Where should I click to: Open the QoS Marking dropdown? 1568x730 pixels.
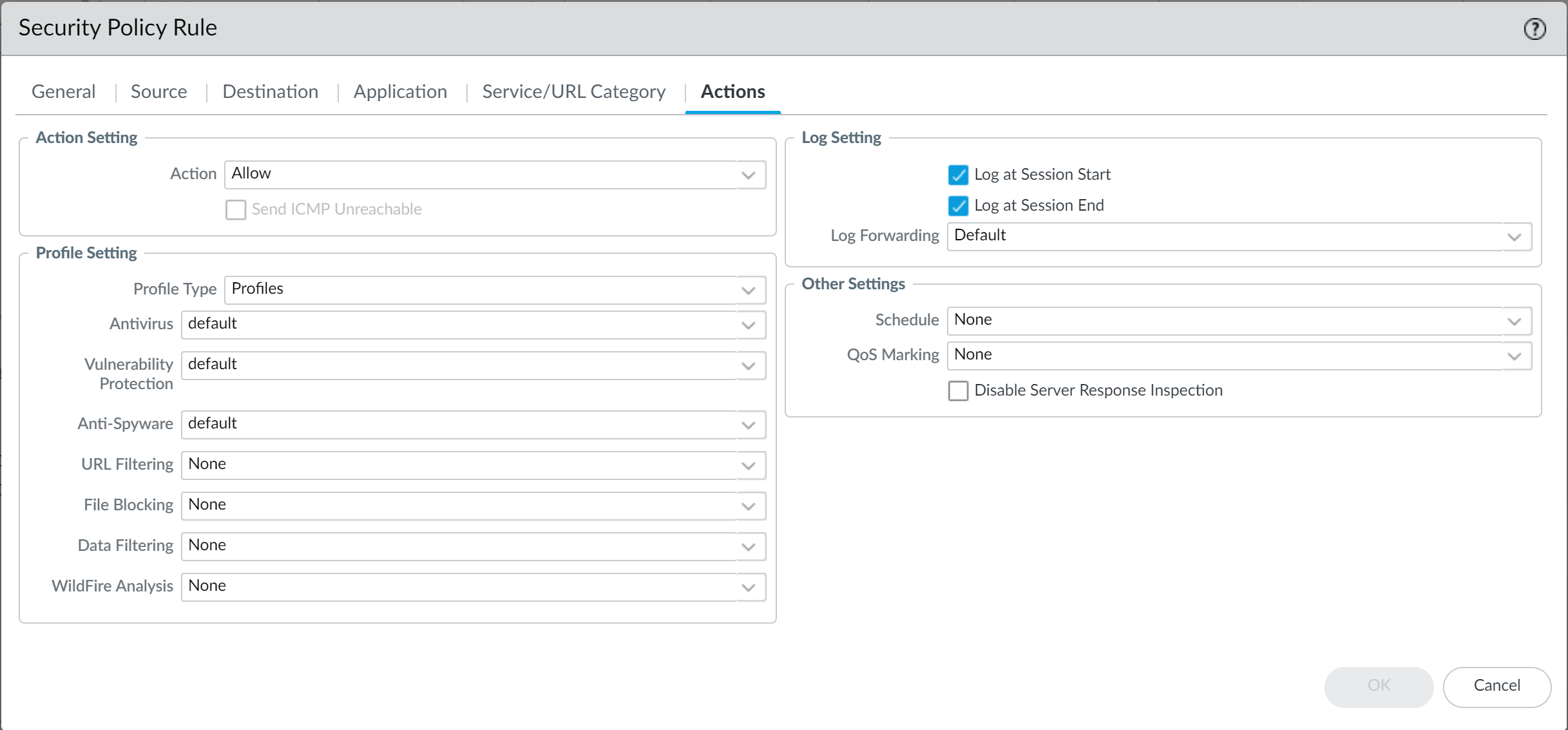pos(1514,356)
